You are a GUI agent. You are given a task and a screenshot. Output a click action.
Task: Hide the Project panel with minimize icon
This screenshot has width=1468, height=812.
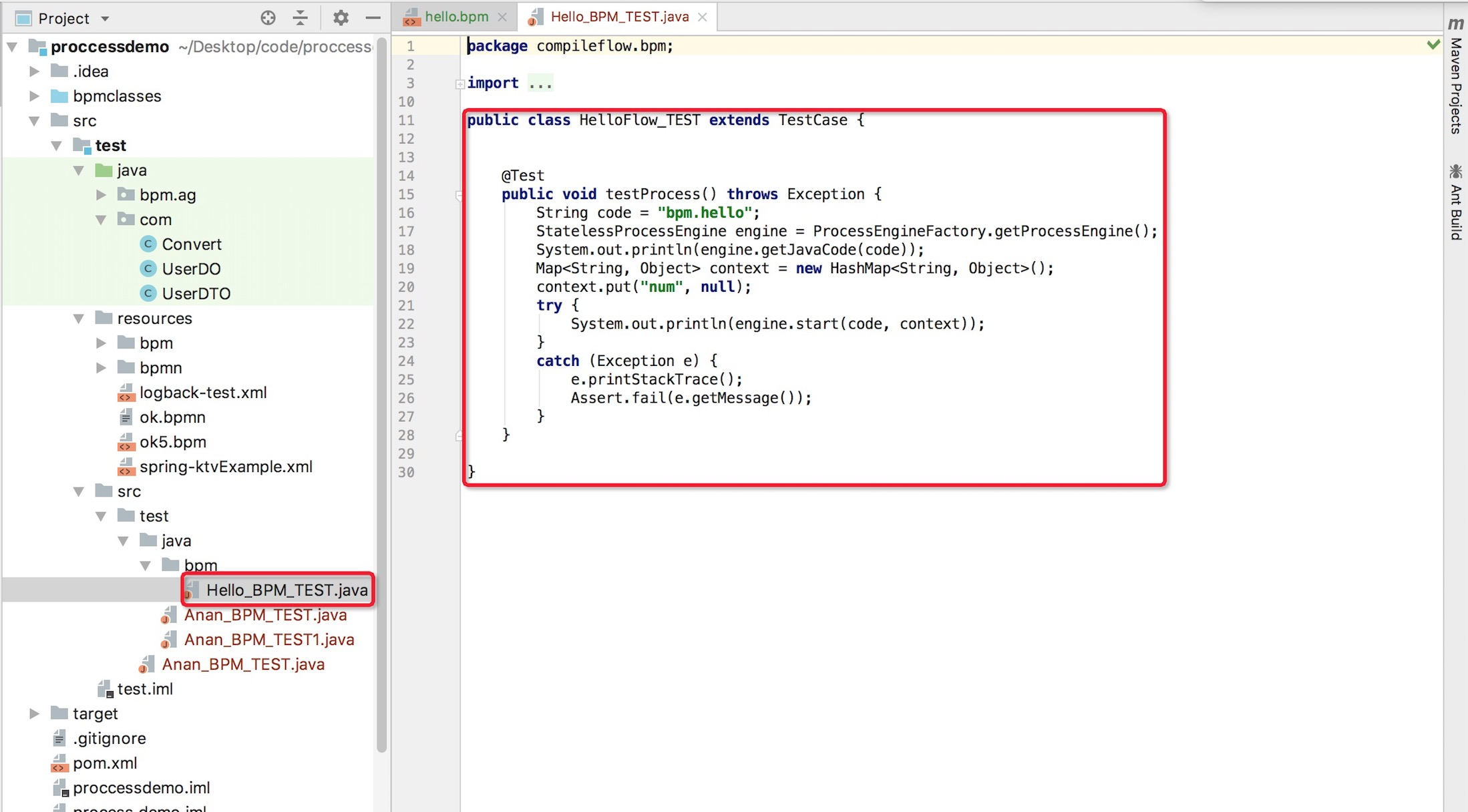[x=373, y=18]
